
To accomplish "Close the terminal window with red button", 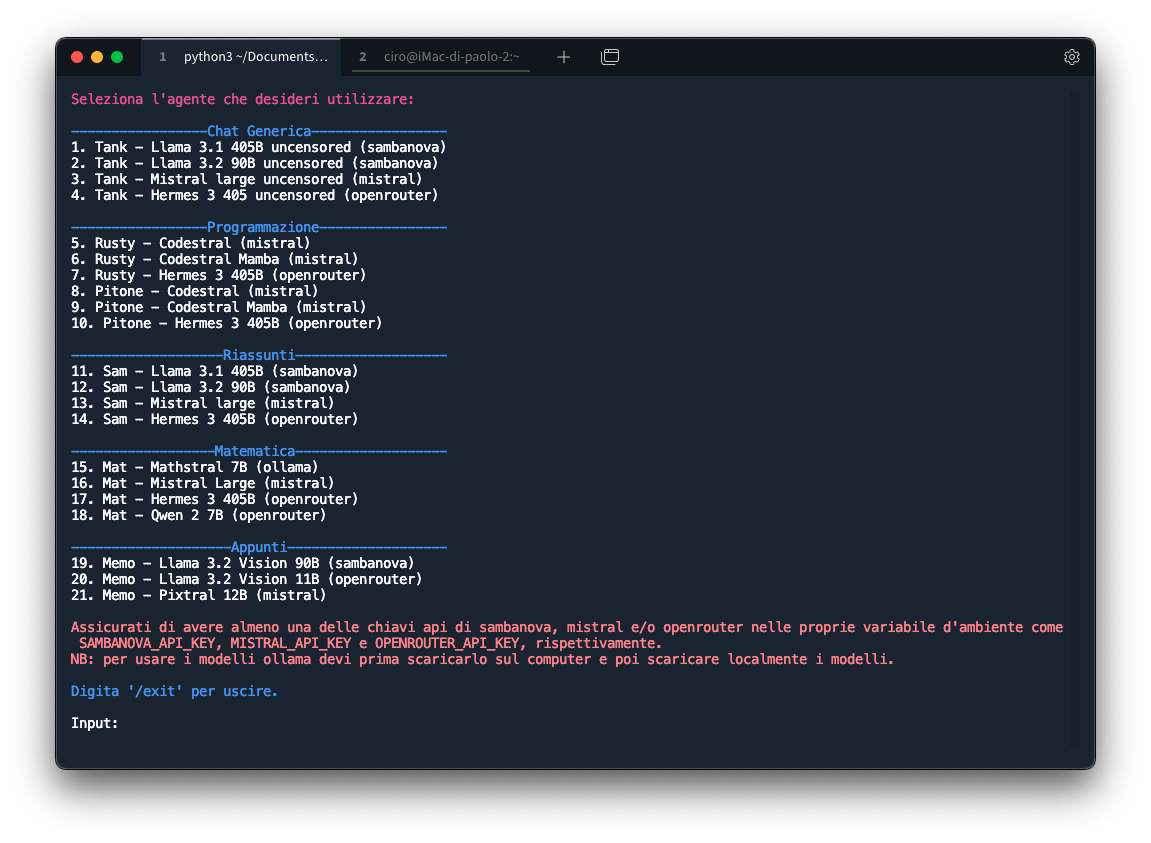I will pyautogui.click(x=77, y=57).
